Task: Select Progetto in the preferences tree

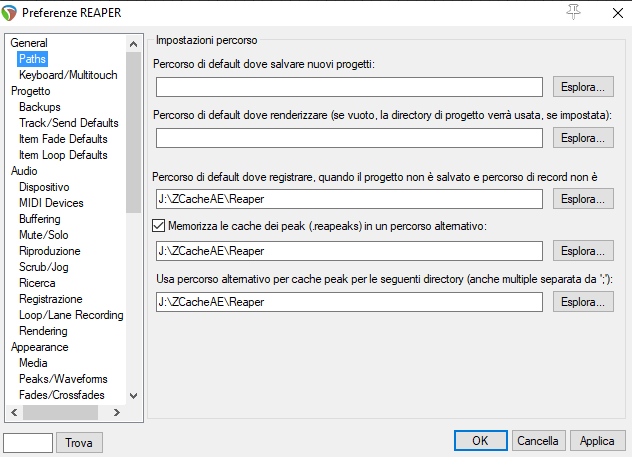Action: tap(31, 91)
